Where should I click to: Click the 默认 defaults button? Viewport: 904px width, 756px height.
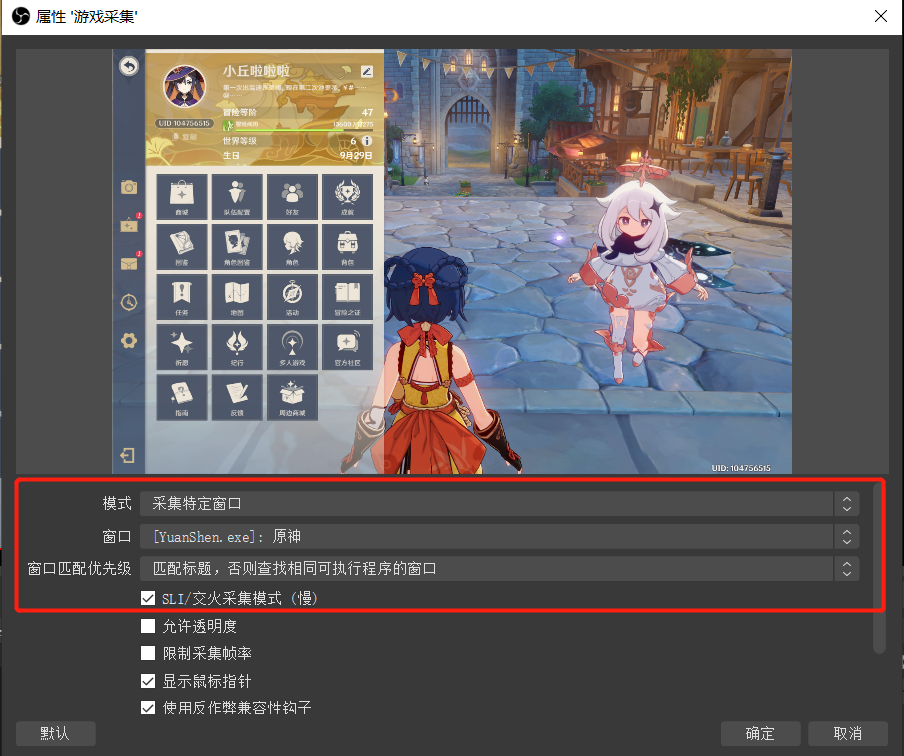coord(55,734)
